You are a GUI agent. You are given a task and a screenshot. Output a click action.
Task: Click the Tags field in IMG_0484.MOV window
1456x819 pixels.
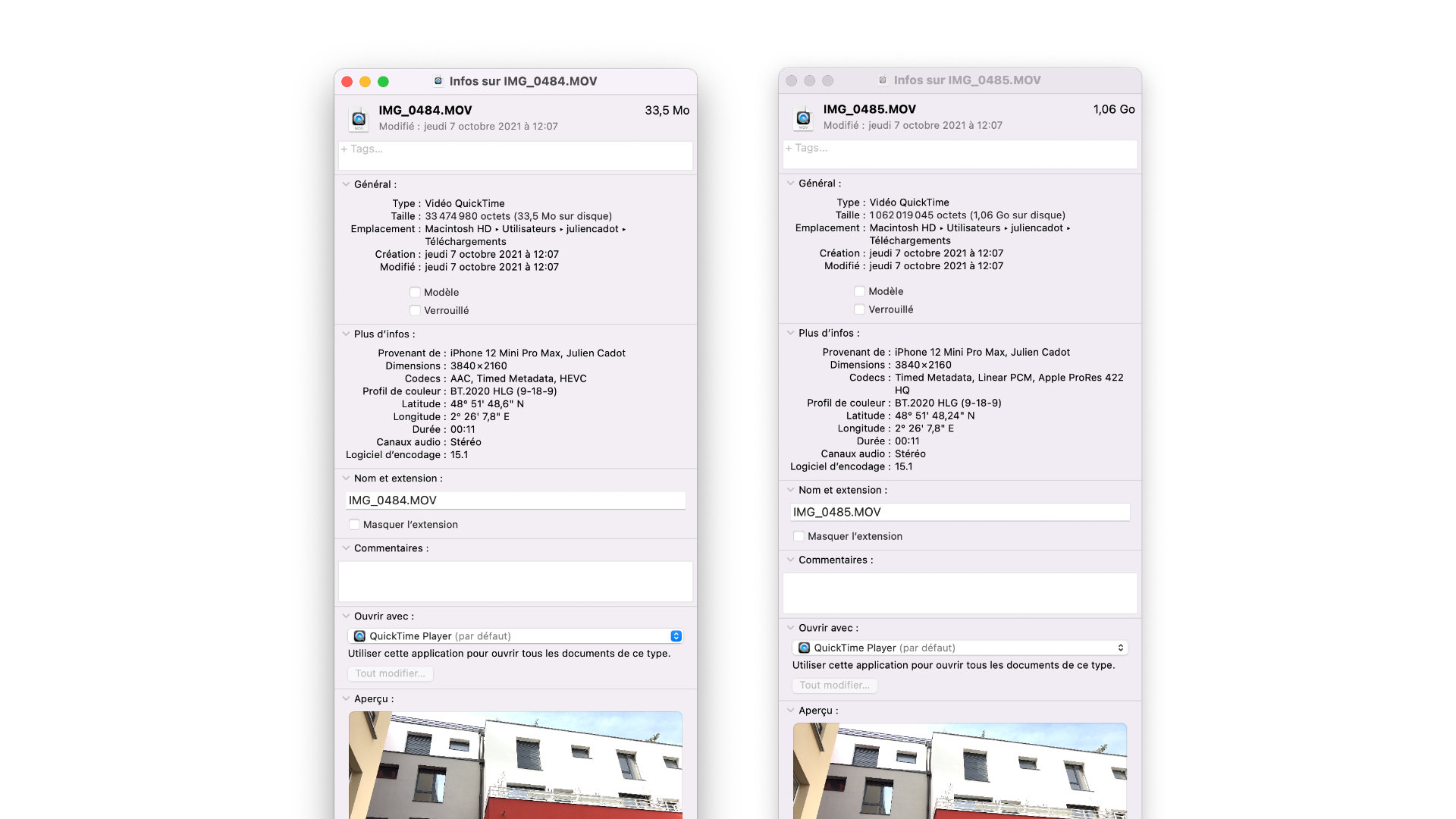coord(516,155)
